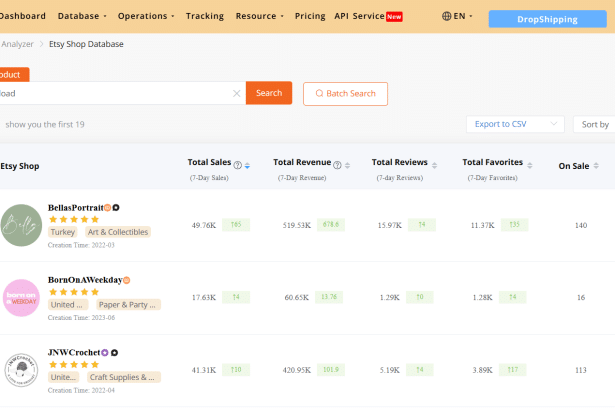Viewport: 615px width, 410px height.
Task: Clear the search field with X icon
Action: point(237,93)
